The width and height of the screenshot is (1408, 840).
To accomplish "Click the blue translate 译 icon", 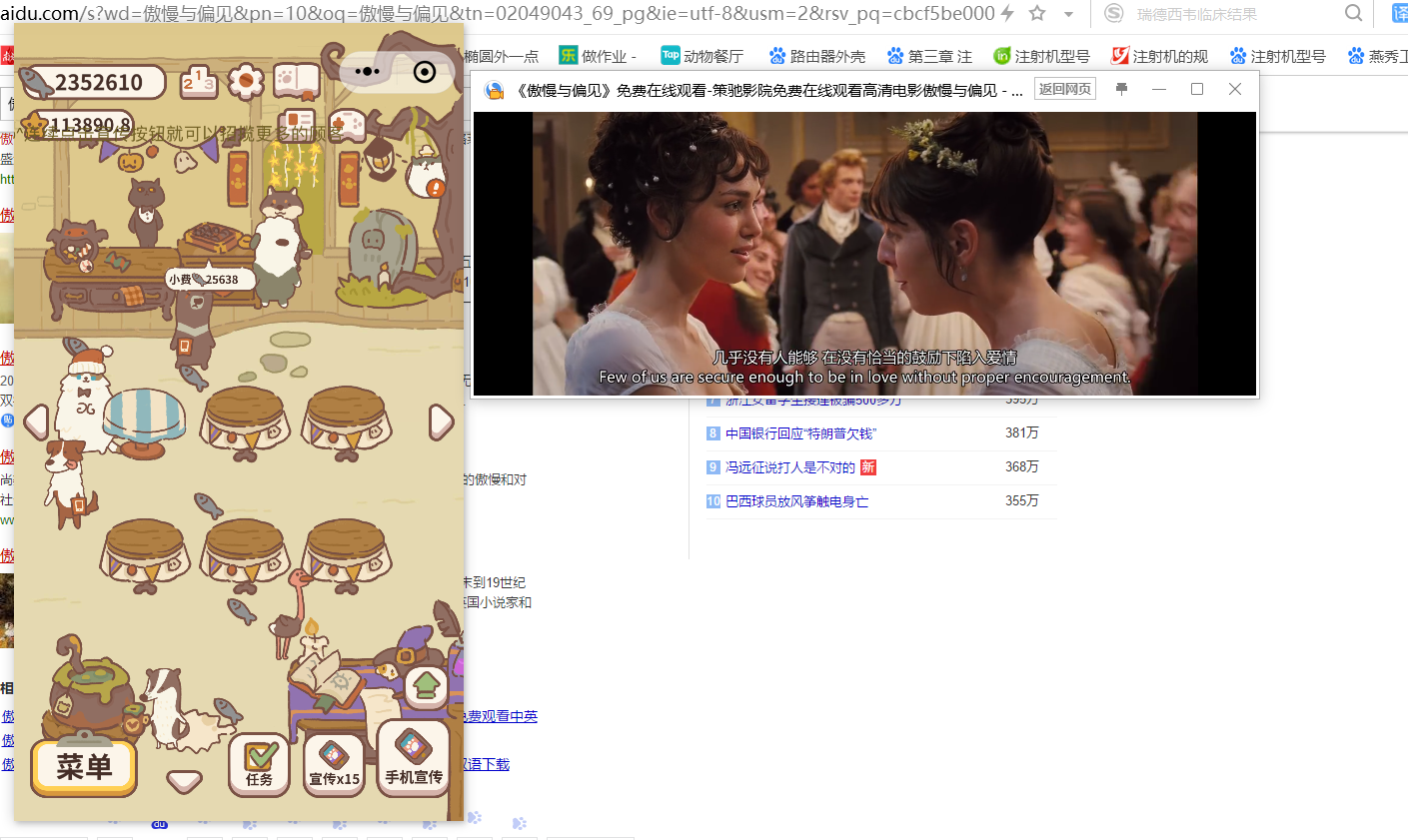I will [x=1399, y=13].
